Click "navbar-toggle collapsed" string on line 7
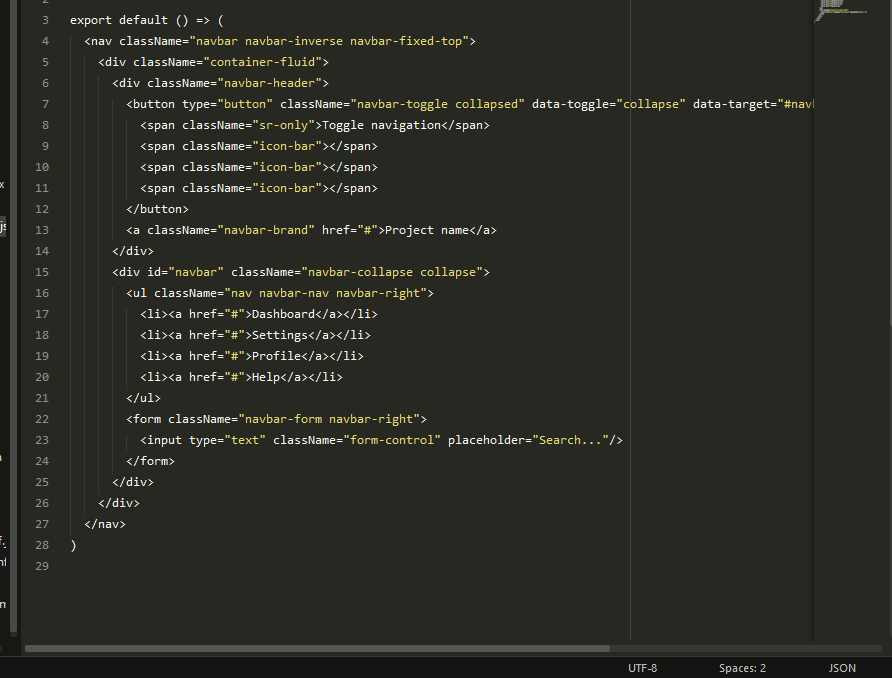This screenshot has width=892, height=678. [437, 104]
